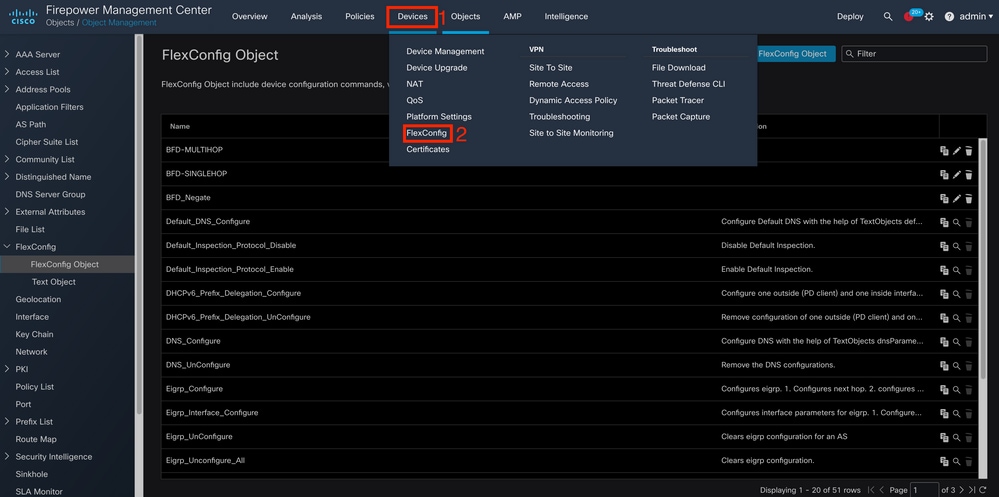This screenshot has height=497, width=999.
Task: Open the Analysis menu
Action: click(306, 17)
